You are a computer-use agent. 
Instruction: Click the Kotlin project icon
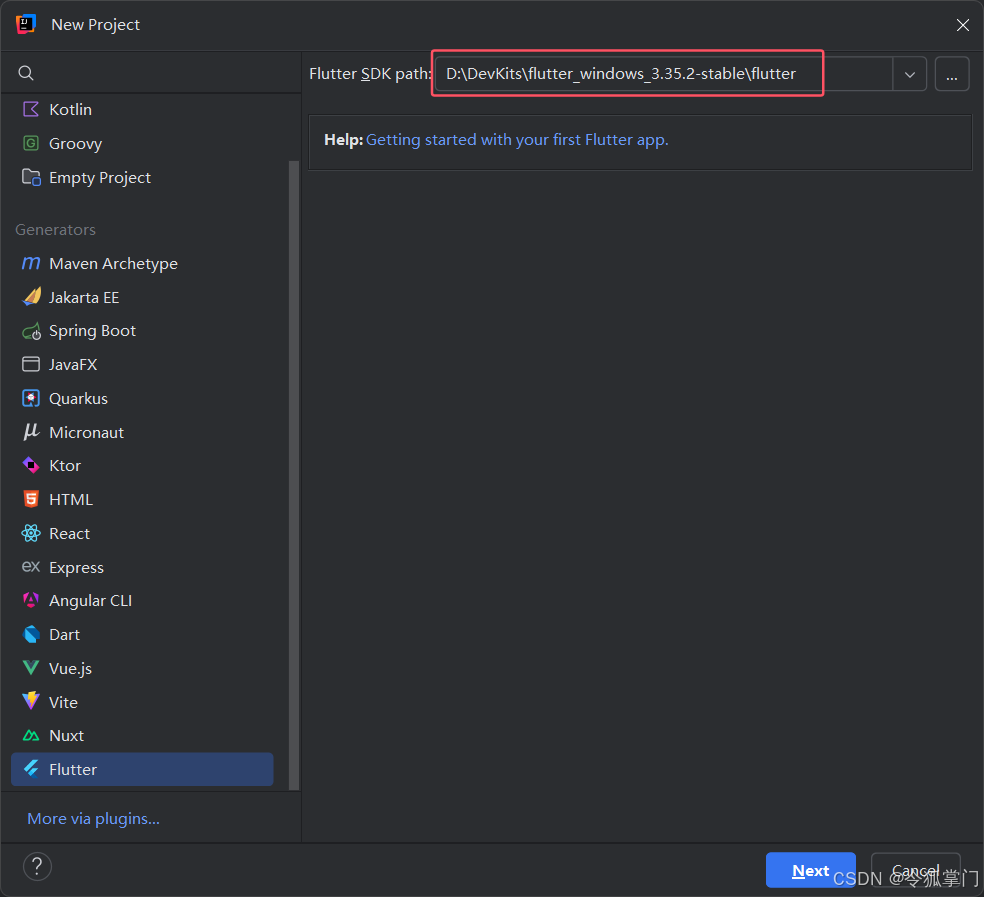point(31,109)
